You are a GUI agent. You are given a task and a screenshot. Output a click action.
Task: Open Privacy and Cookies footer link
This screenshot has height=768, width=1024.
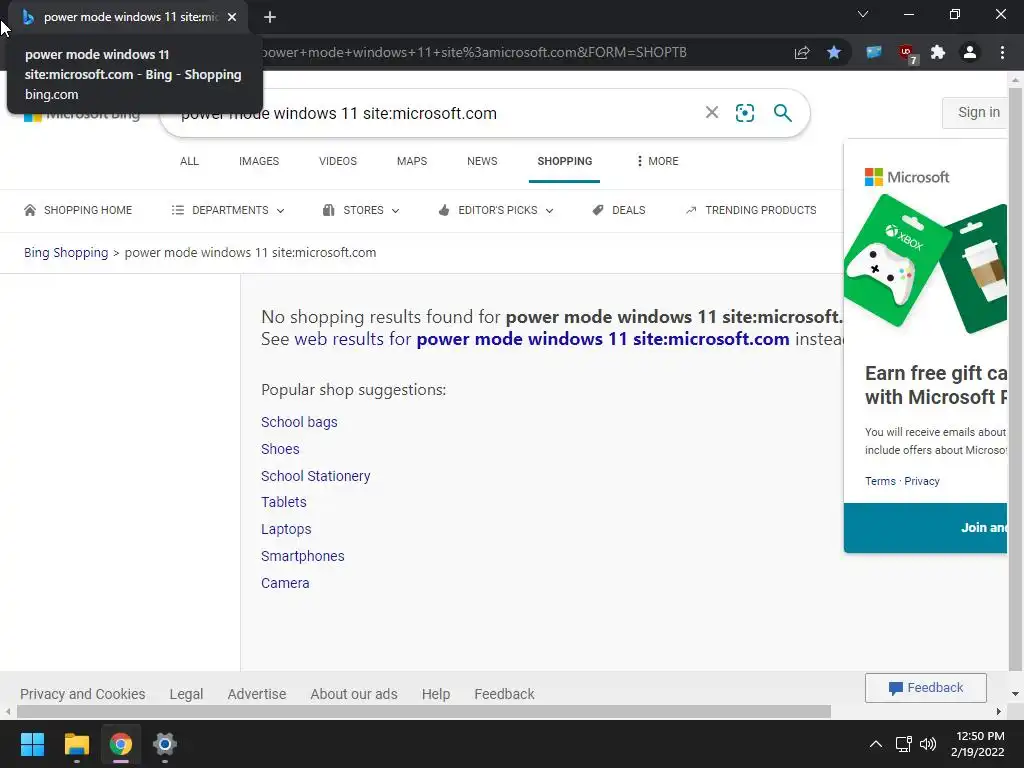82,694
